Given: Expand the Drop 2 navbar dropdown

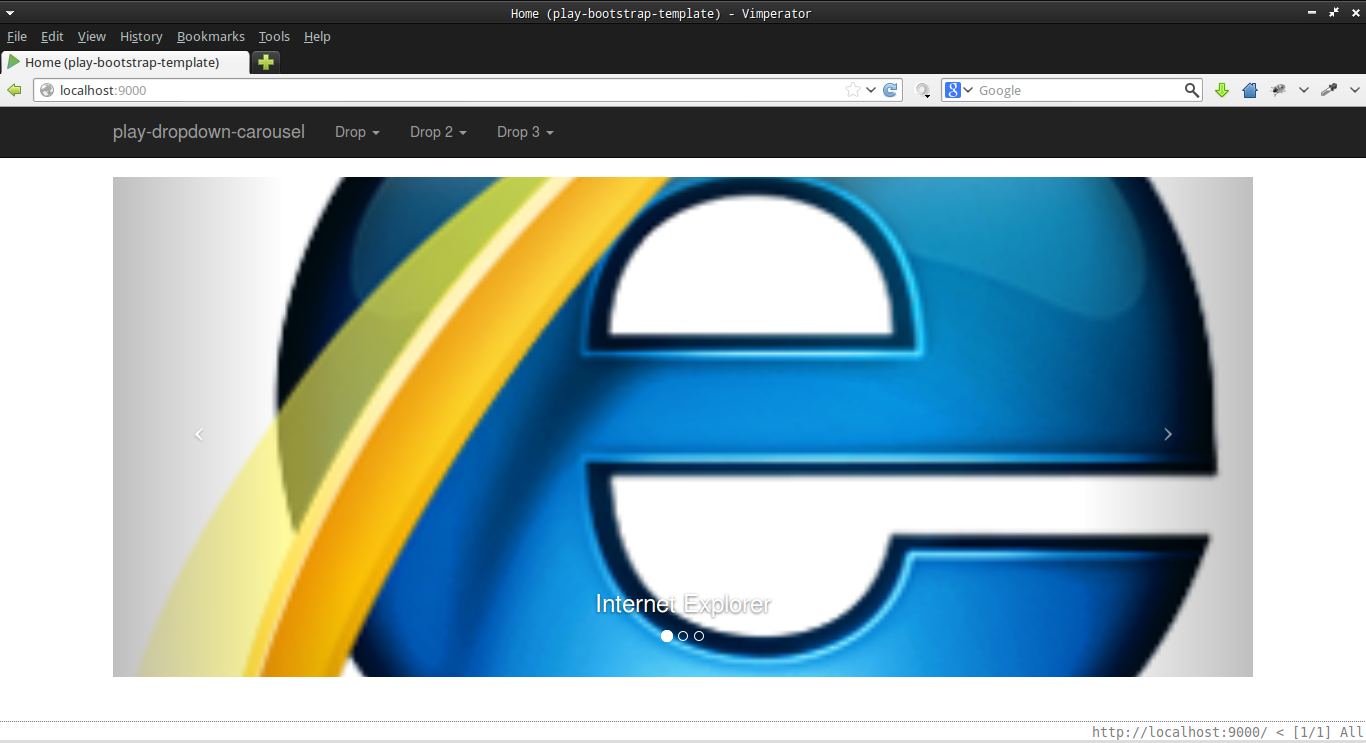Looking at the screenshot, I should [x=438, y=132].
